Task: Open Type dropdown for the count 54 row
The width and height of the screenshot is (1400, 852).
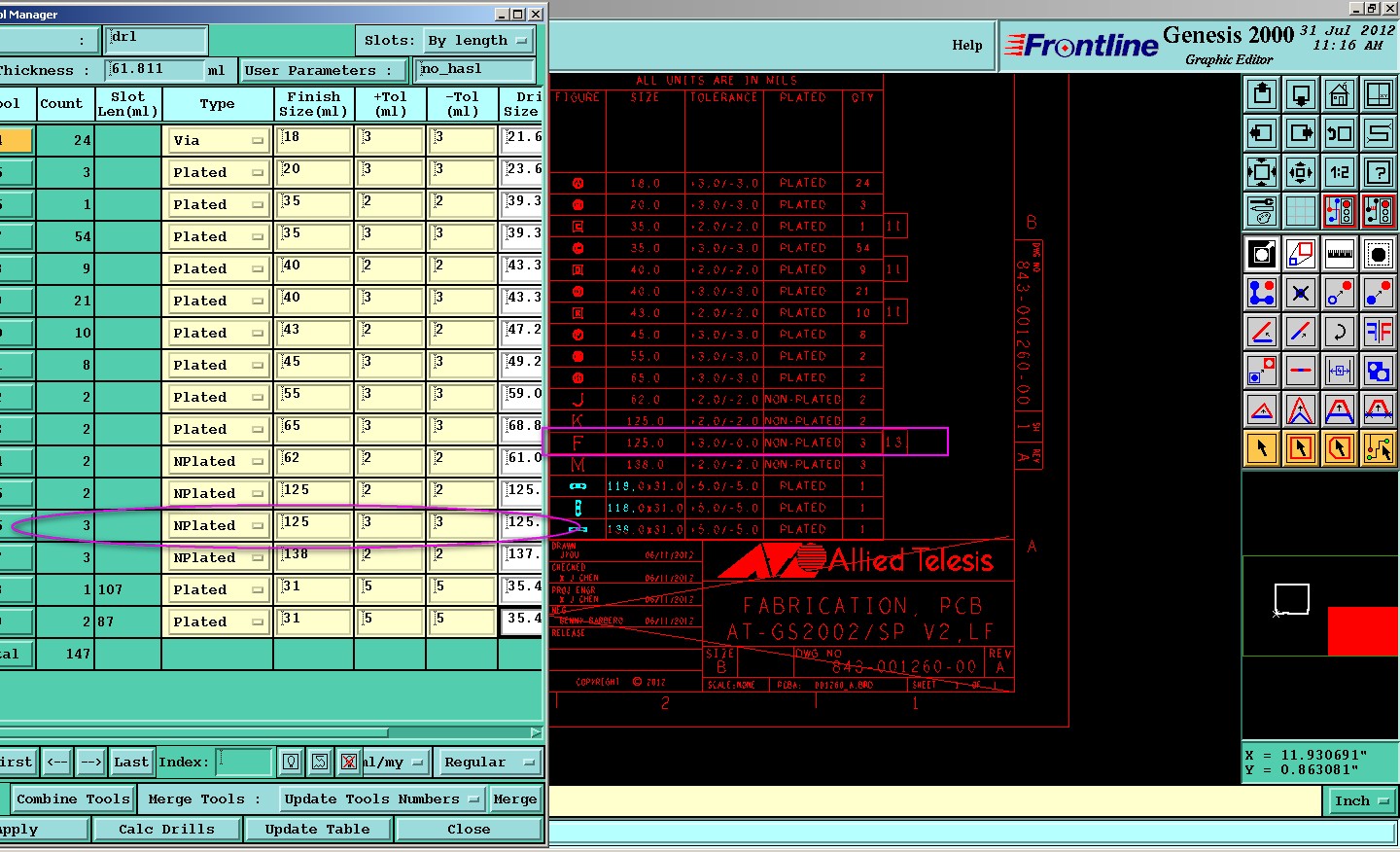Action: point(218,236)
